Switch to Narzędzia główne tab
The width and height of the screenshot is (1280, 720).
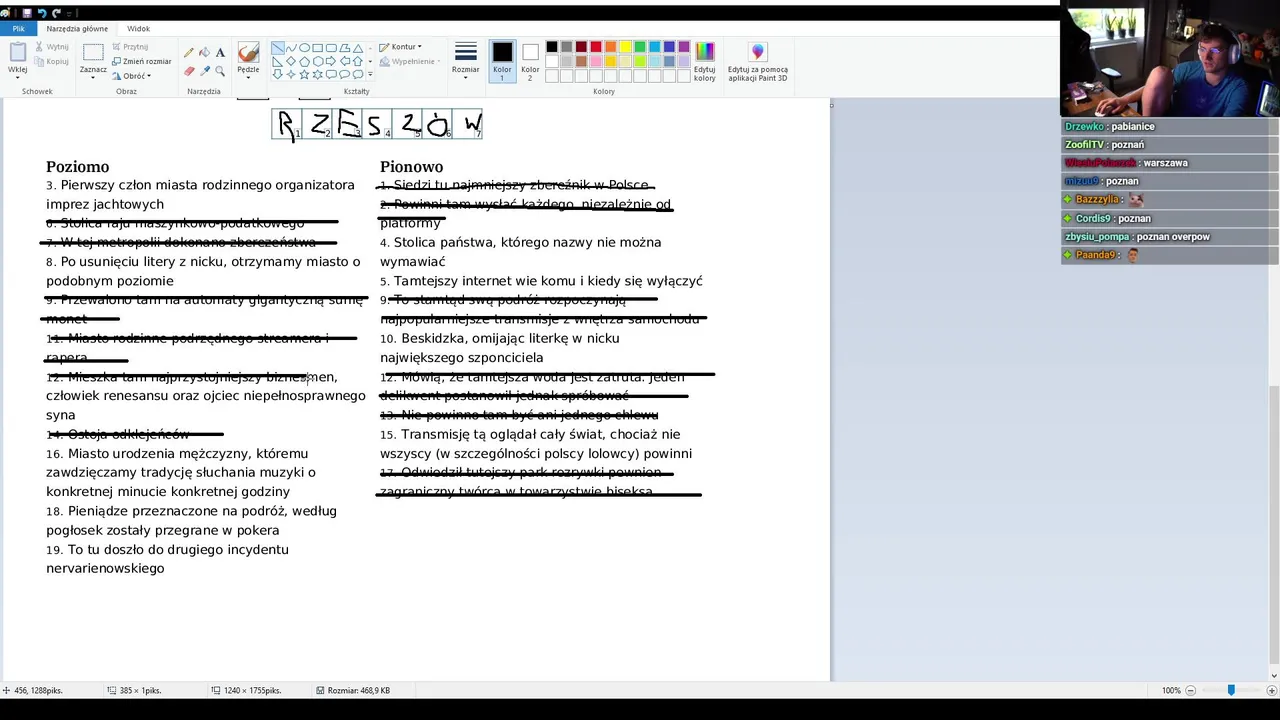tap(77, 29)
